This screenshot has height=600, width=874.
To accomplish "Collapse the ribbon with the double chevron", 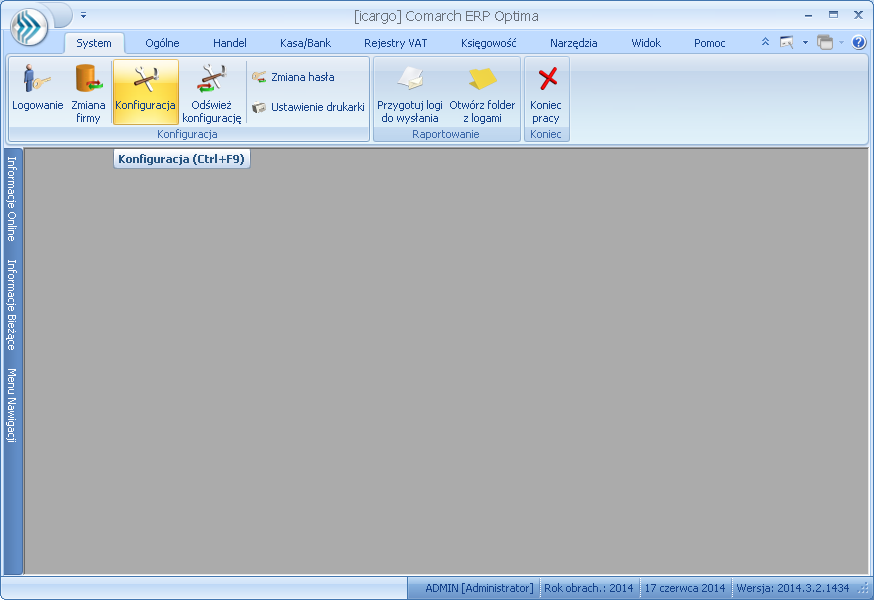I will point(766,43).
